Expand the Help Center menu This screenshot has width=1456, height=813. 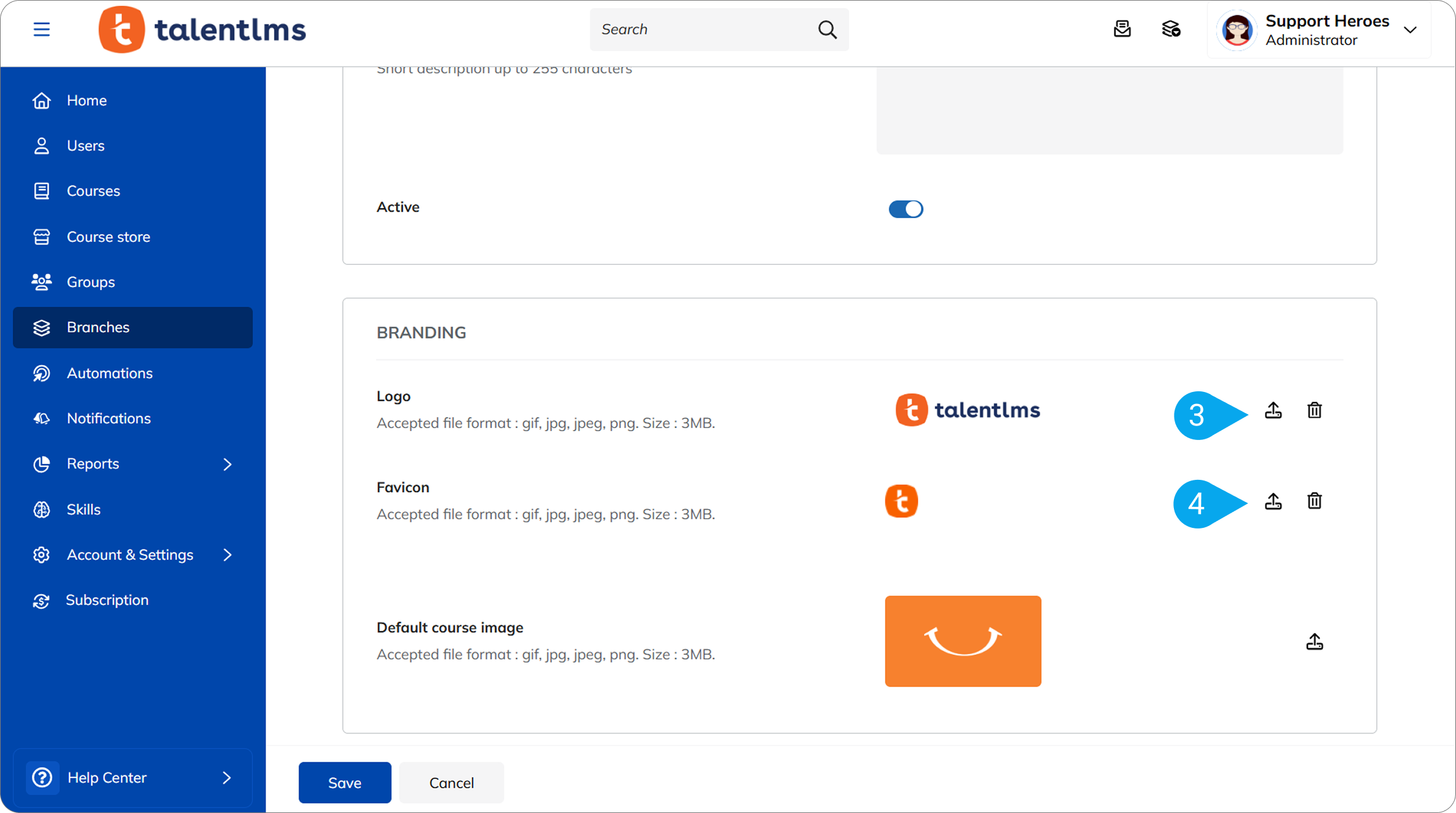tap(133, 778)
